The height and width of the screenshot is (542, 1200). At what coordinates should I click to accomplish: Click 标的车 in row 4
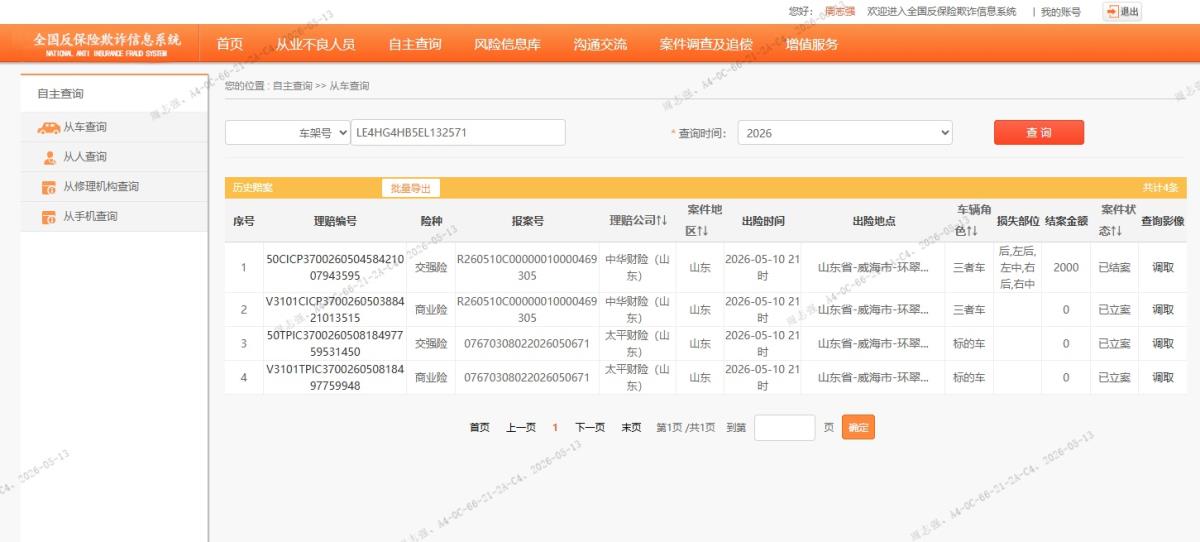969,378
